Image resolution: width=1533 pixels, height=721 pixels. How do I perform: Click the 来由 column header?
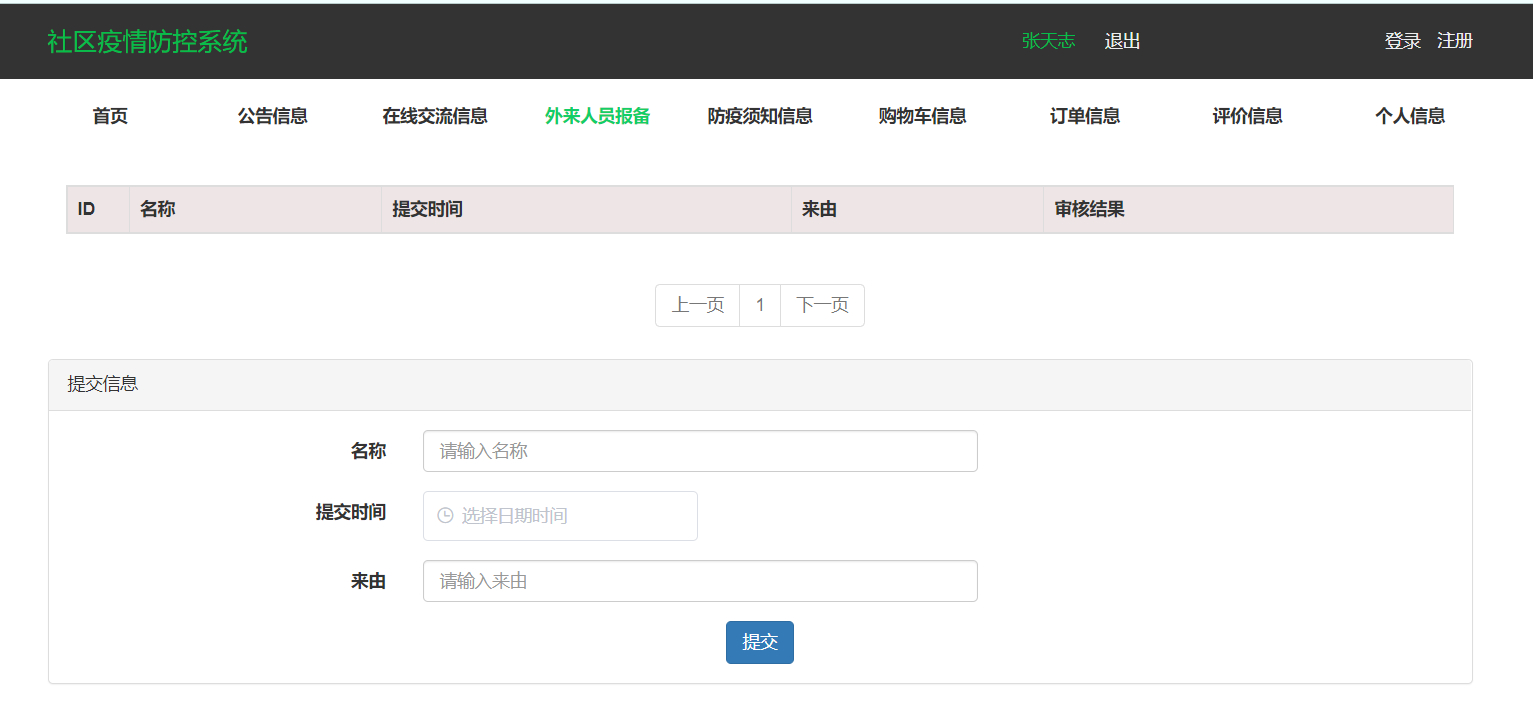click(x=917, y=209)
